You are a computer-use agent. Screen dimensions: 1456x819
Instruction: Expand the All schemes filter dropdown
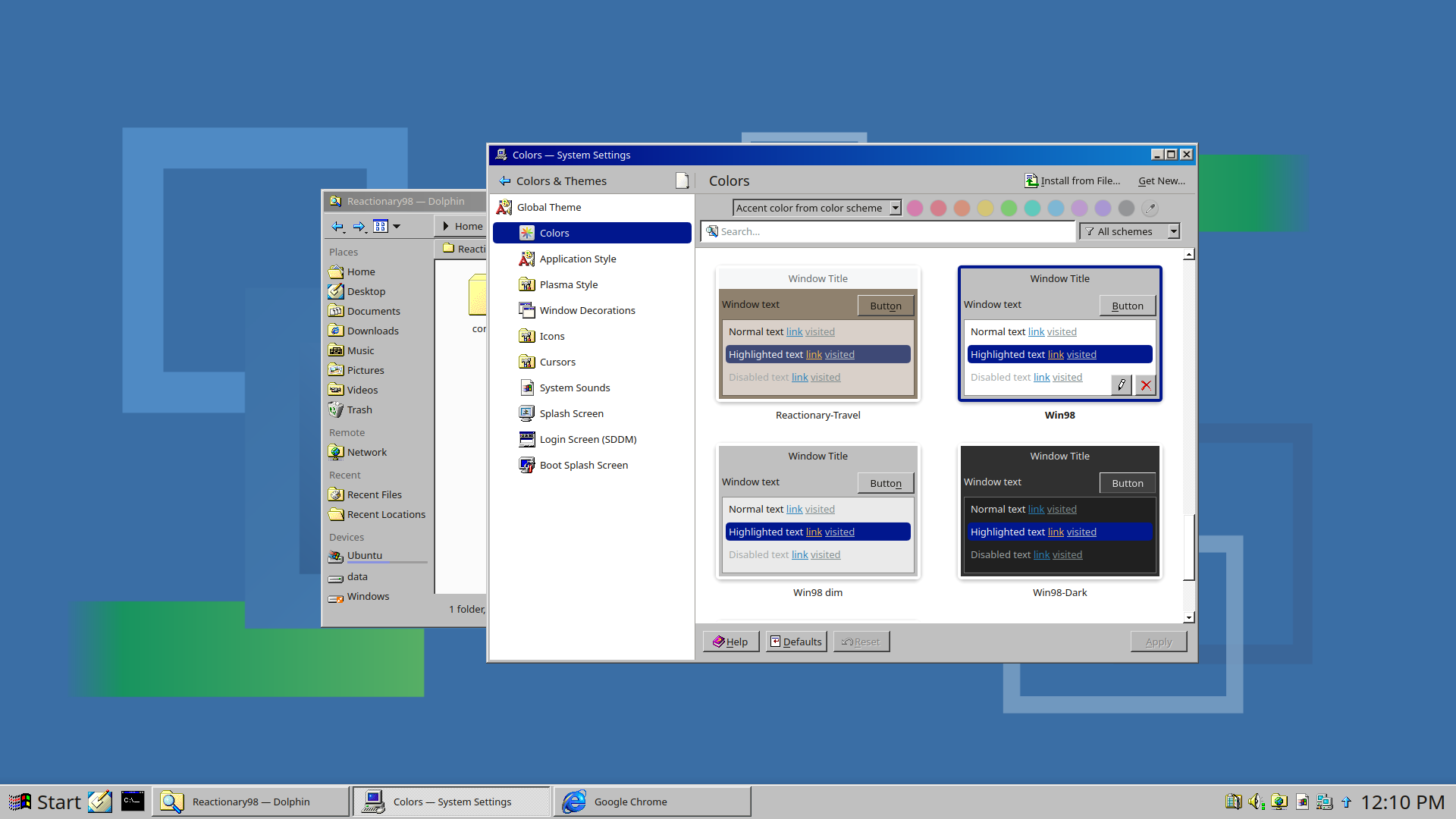pos(1129,231)
